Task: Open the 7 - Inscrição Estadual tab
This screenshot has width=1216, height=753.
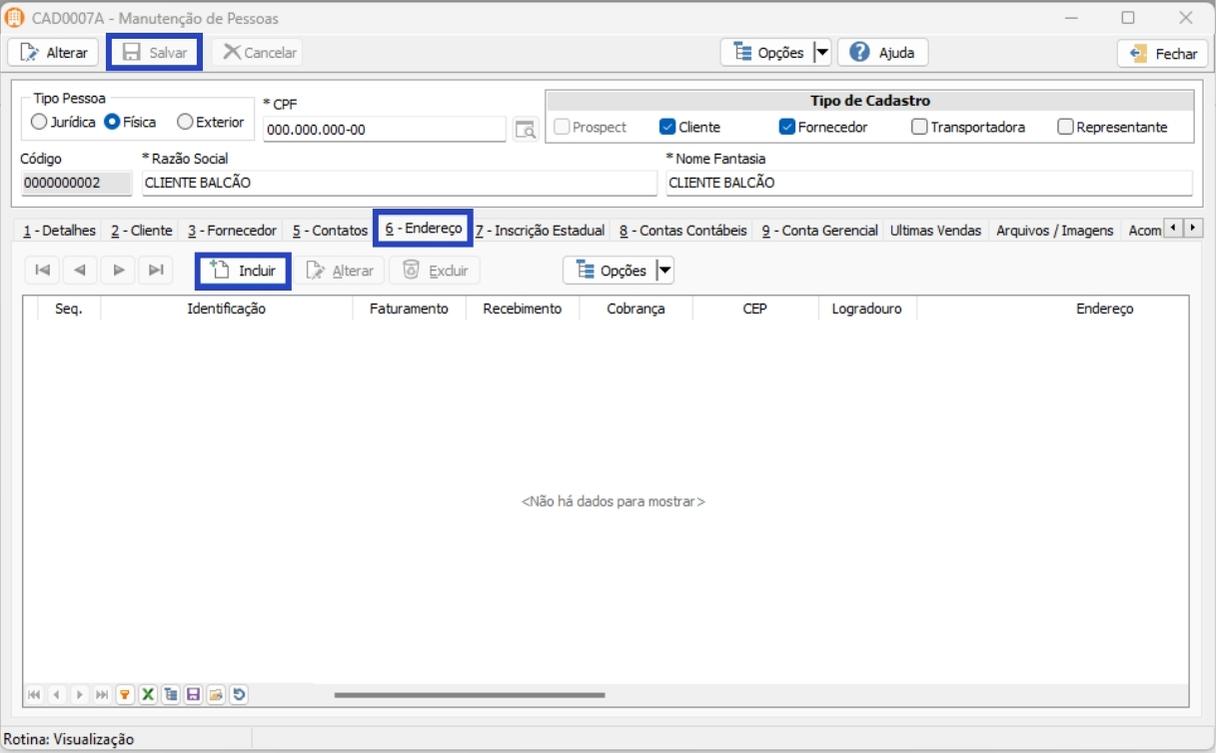Action: [x=540, y=230]
